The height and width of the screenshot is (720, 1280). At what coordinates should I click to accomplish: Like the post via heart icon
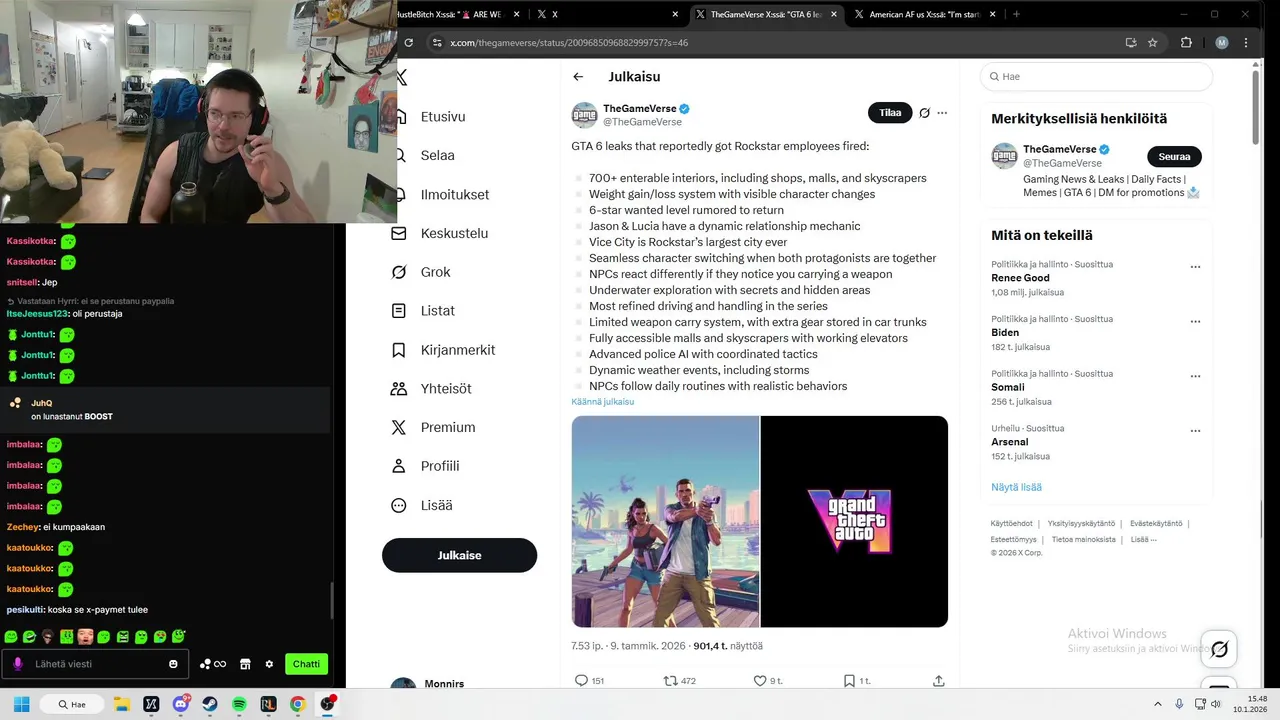tap(760, 681)
